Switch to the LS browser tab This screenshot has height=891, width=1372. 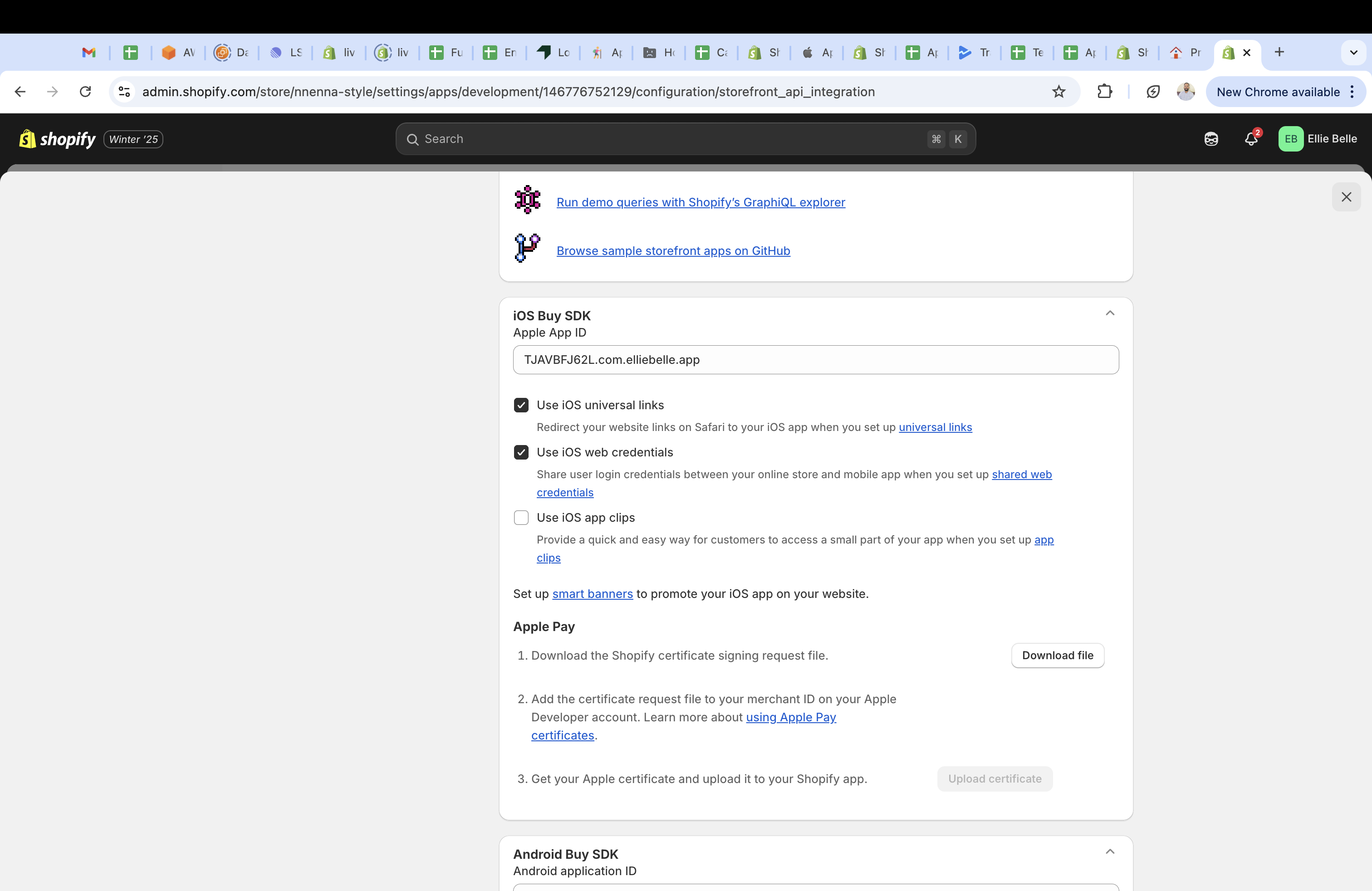pos(285,53)
